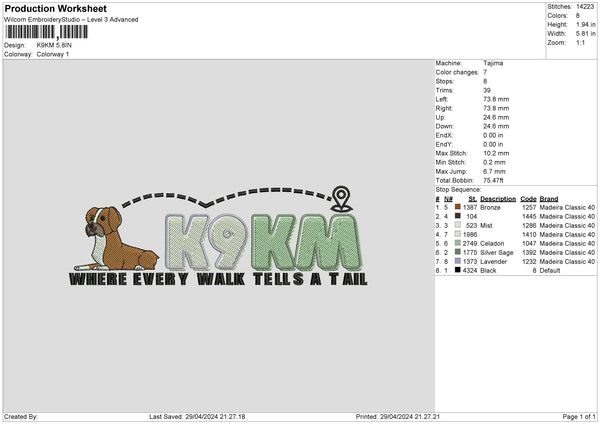
Task: Click the boxer dog embroidery graphic
Action: coord(116,238)
